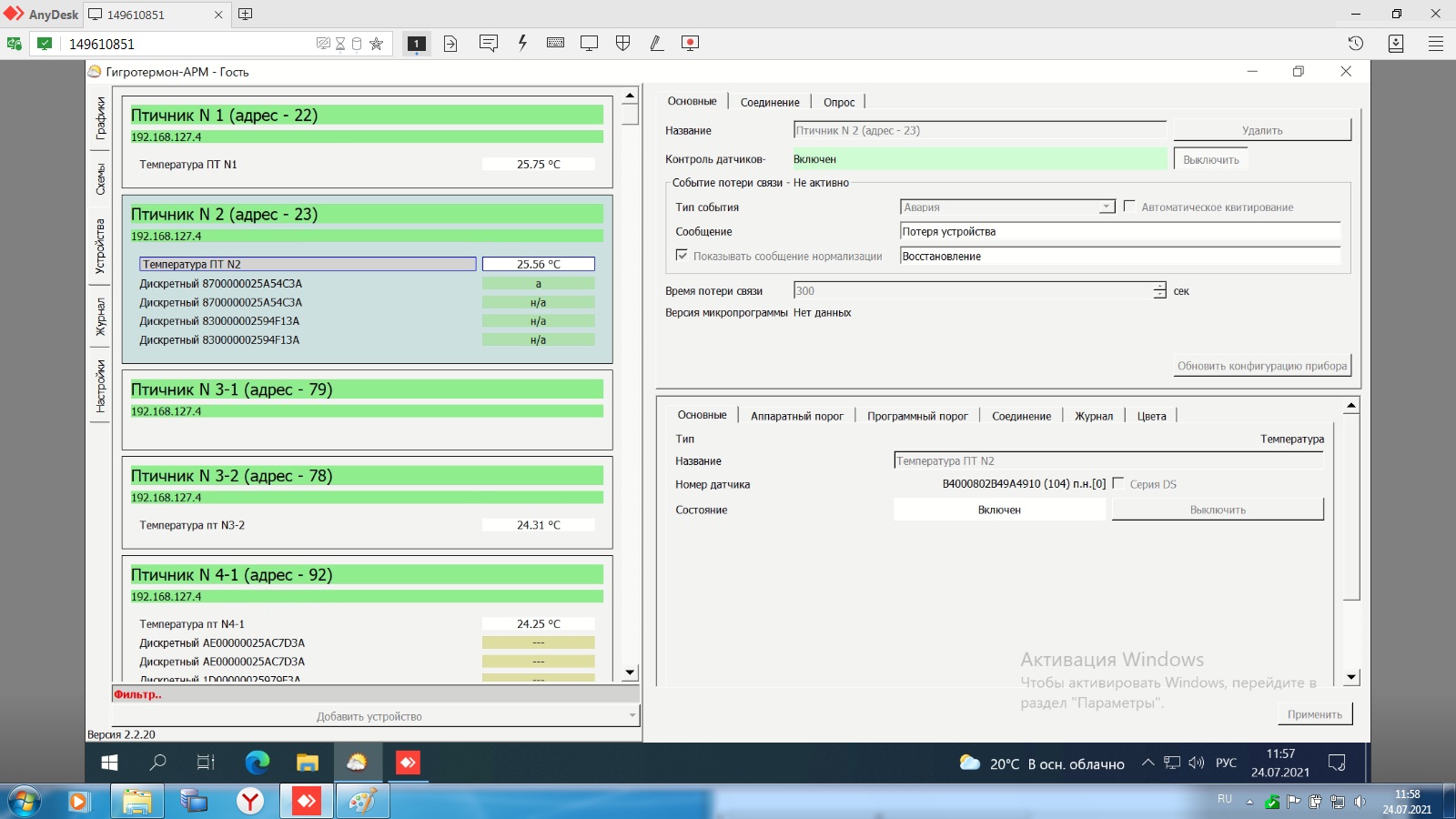
Task: Switch to Журнал side tab
Action: (100, 317)
